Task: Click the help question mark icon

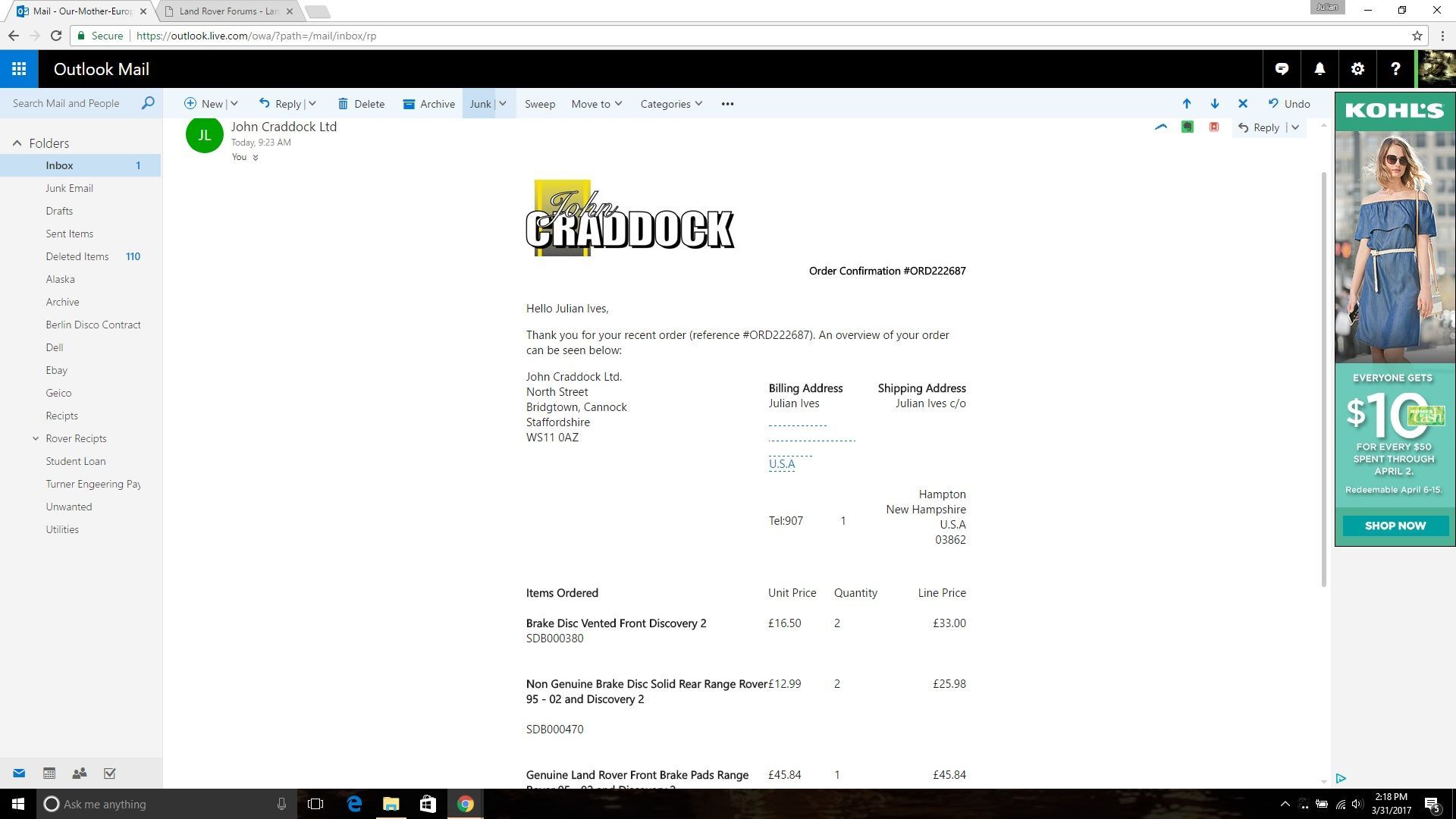Action: pos(1395,69)
